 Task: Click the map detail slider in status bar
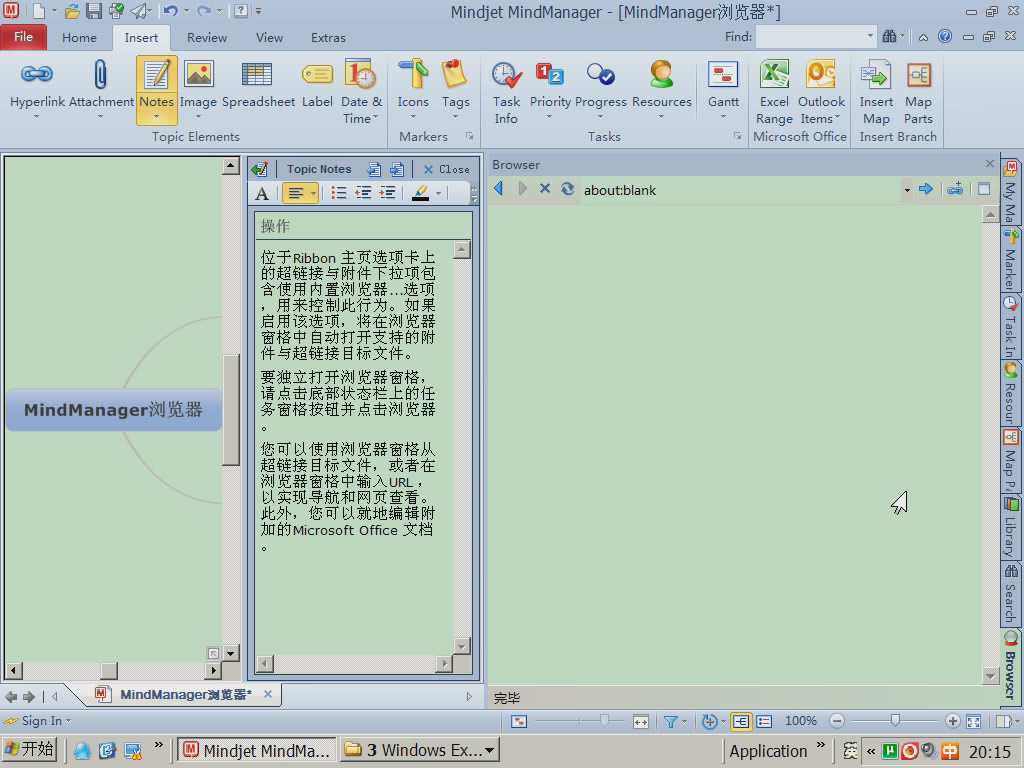point(604,720)
